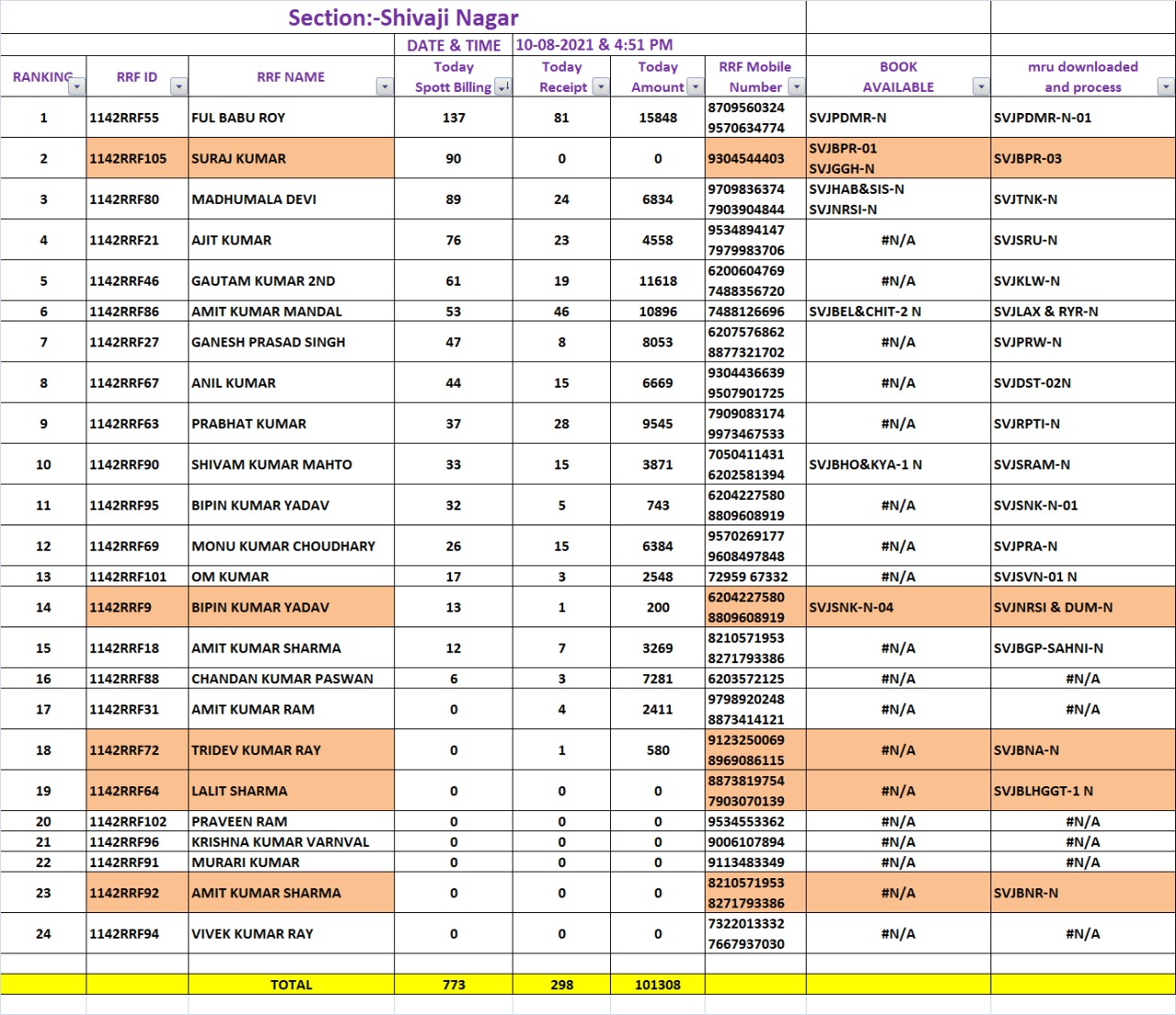Viewport: 1176px width, 1015px height.
Task: Select the name cell 'AMIT KUMAR RAM'
Action: [x=291, y=709]
